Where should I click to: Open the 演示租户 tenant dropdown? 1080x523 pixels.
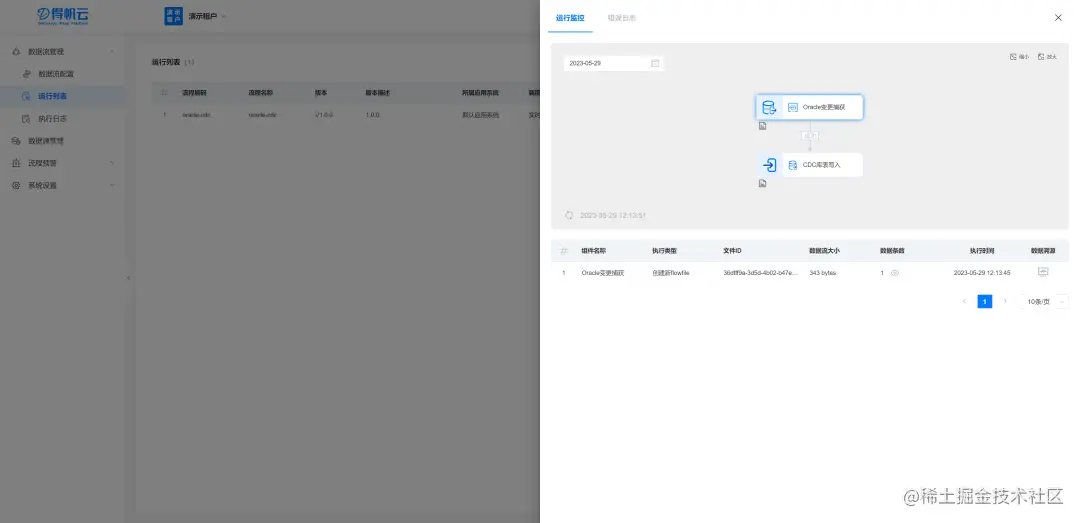[195, 16]
